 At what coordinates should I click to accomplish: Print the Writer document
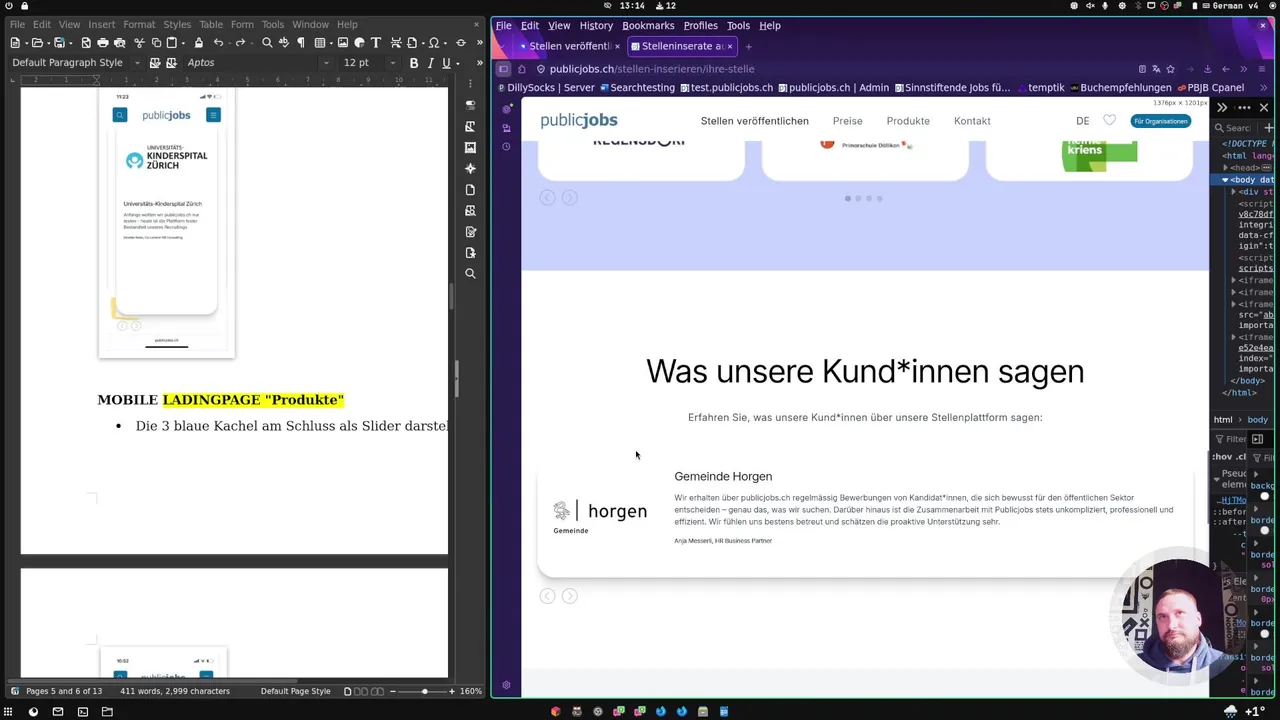pyautogui.click(x=103, y=43)
